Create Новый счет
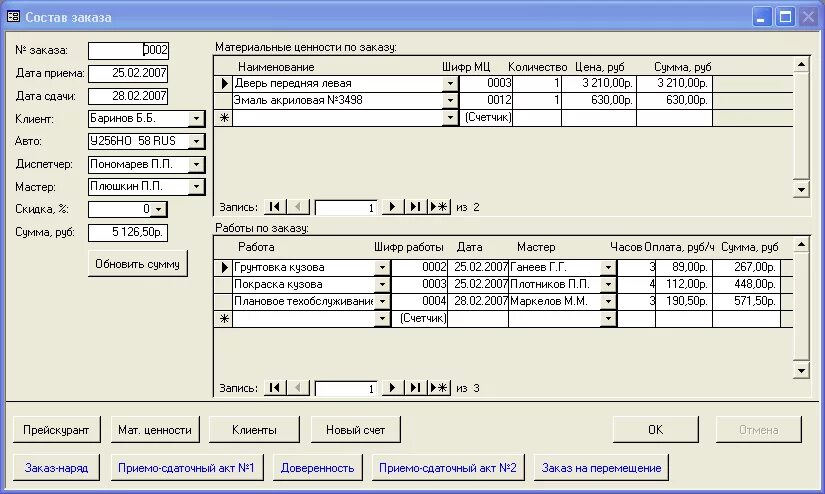The image size is (825, 494). pos(356,430)
